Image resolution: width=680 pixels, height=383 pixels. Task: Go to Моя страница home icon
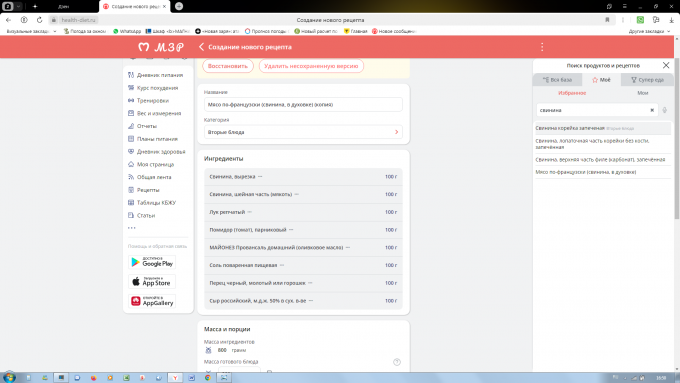tap(131, 164)
